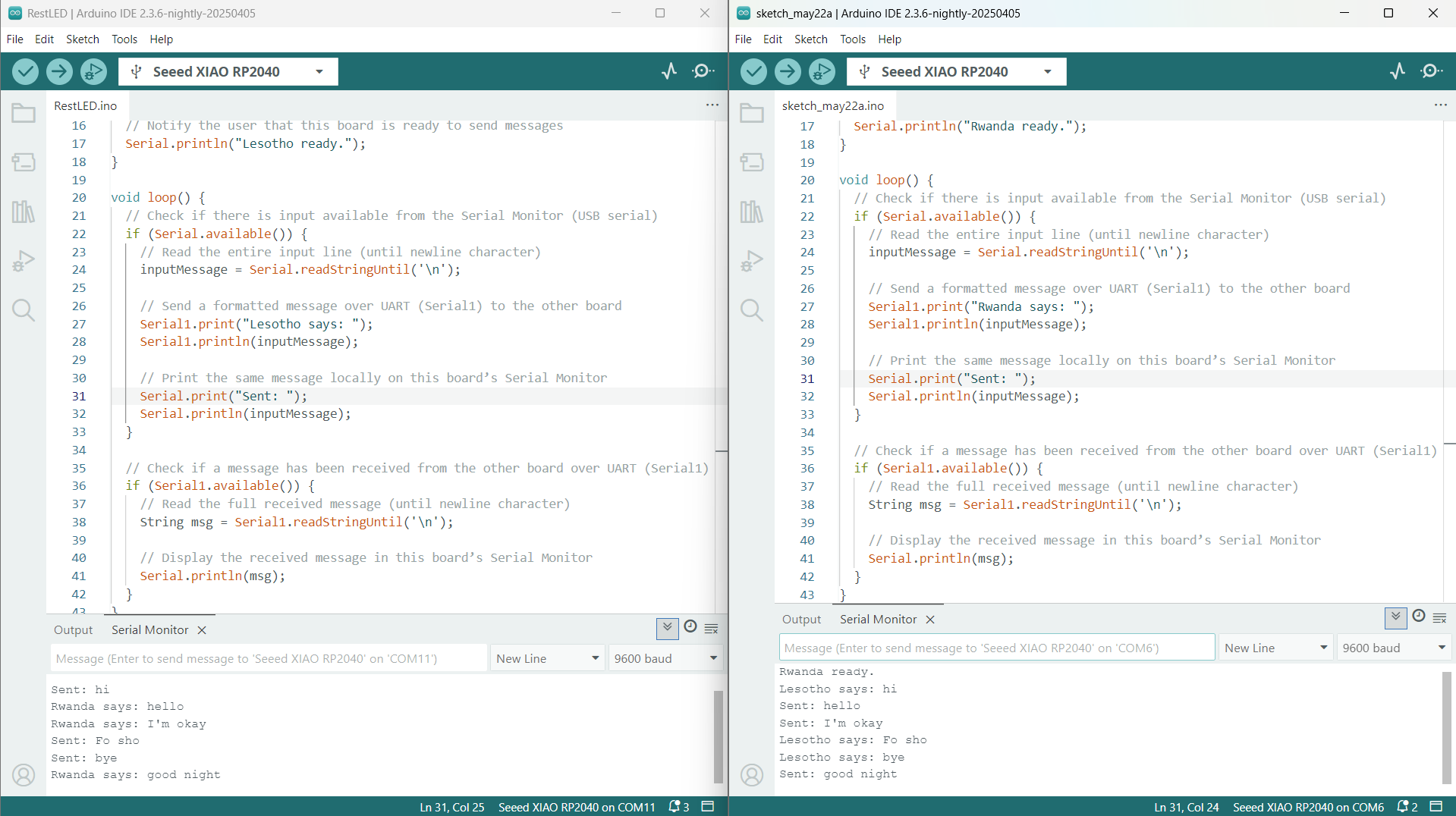This screenshot has height=816, width=1456.
Task: Open Edit menu in RestLED window
Action: click(45, 39)
